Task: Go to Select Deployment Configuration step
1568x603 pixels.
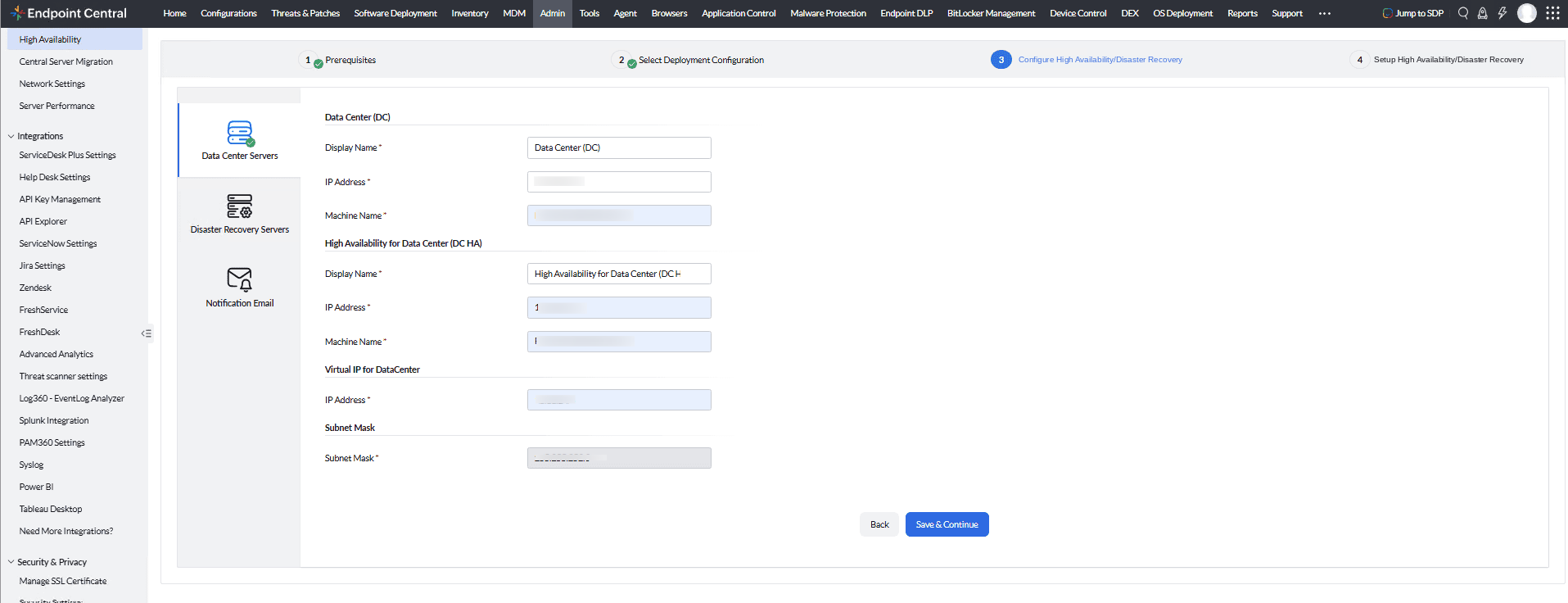Action: click(x=688, y=60)
